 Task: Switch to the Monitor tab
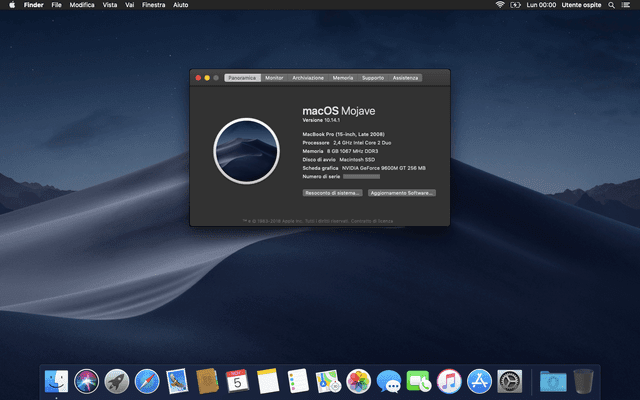point(274,78)
